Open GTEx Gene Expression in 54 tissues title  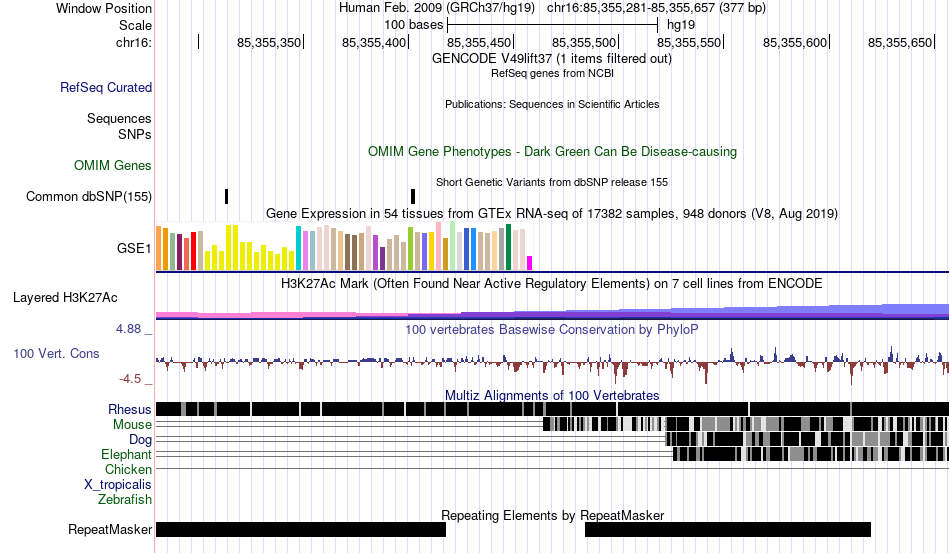point(552,214)
